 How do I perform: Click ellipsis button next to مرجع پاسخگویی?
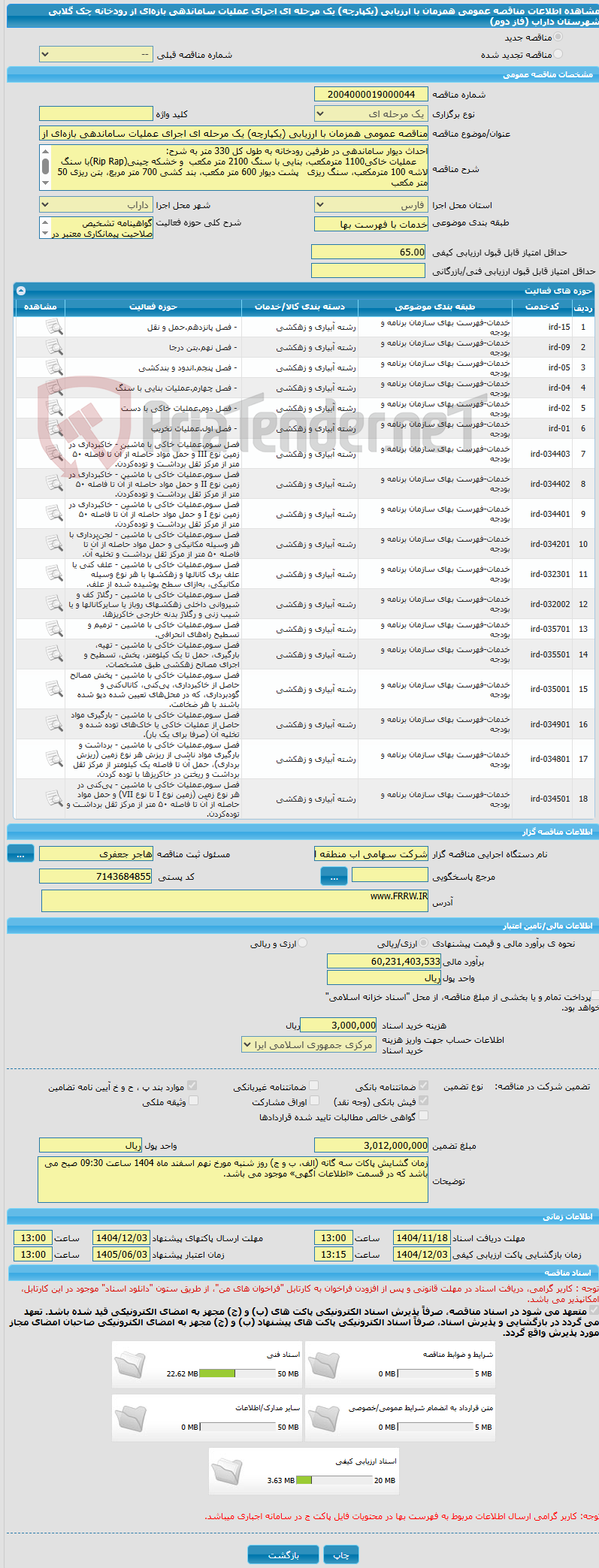(x=334, y=877)
